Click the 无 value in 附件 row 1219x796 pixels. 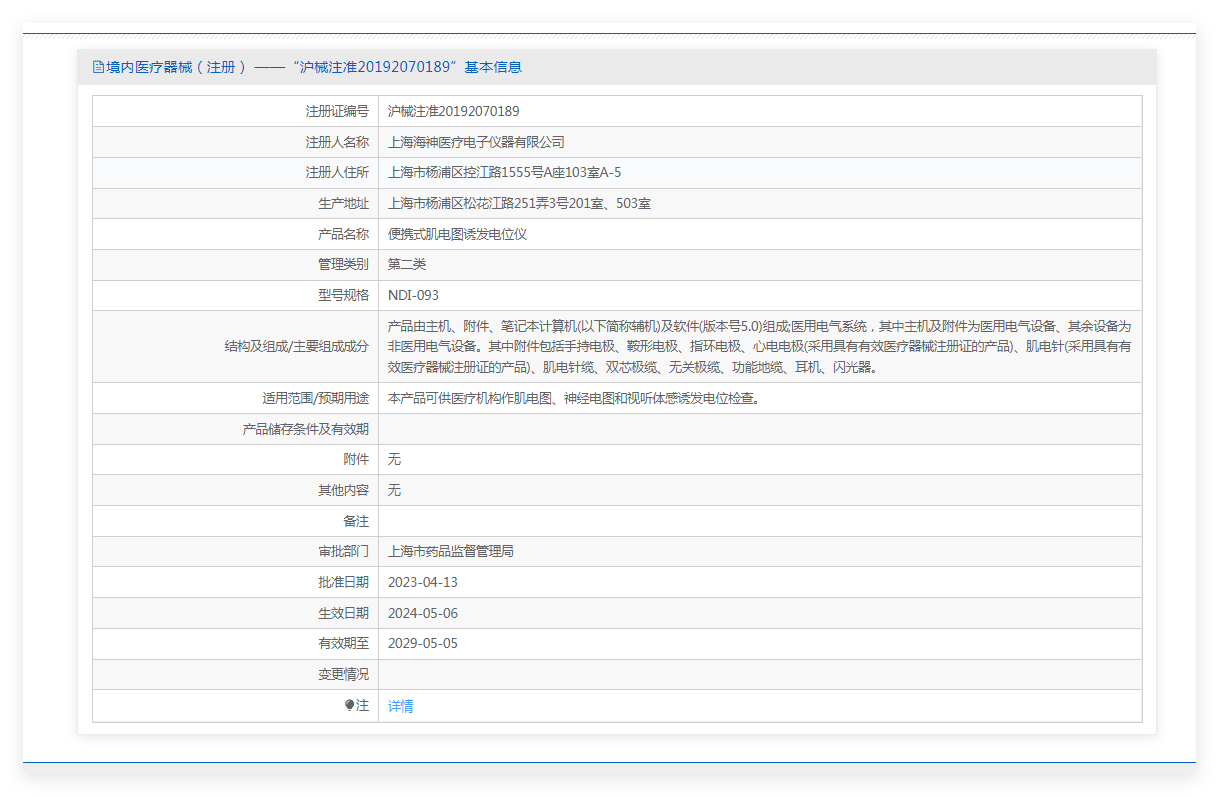click(394, 459)
